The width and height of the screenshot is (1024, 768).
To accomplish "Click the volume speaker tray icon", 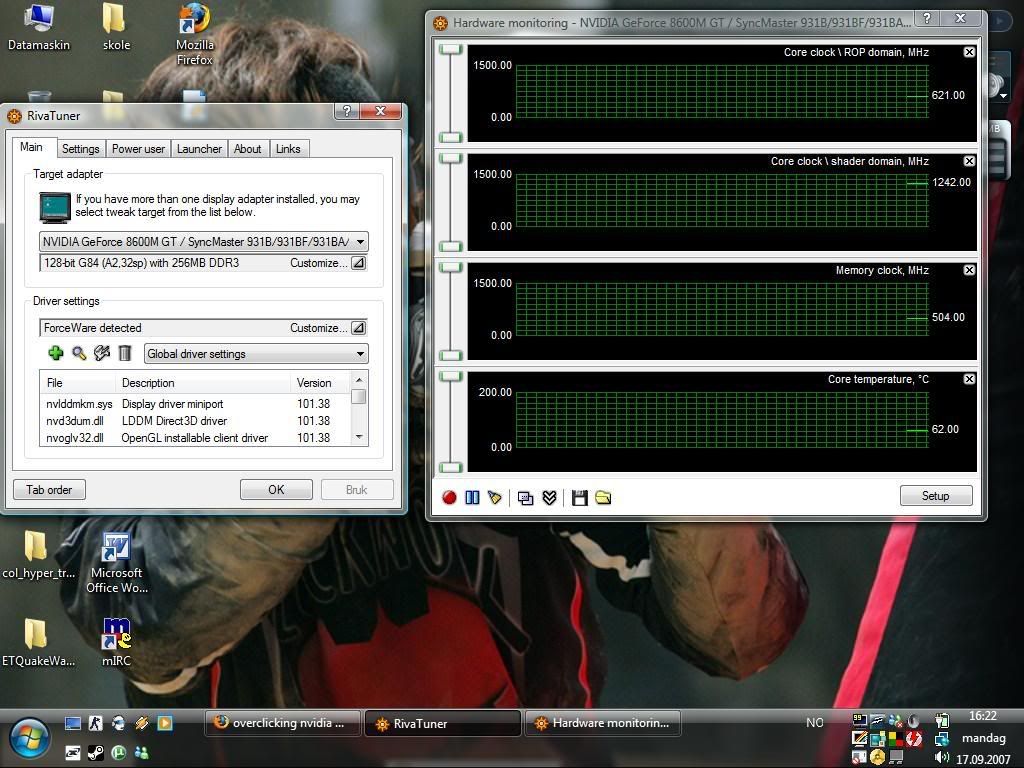I will 941,758.
